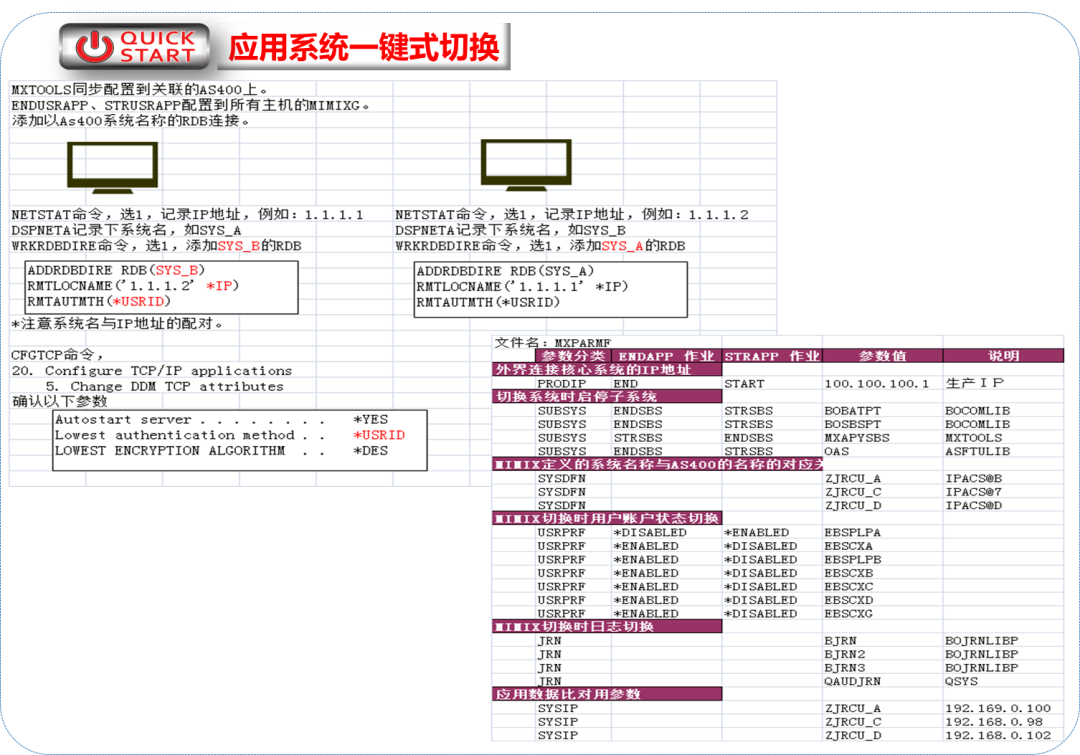The height and width of the screenshot is (755, 1080).
Task: Click the 应用数据比对用参数 section header
Action: pyautogui.click(x=607, y=694)
